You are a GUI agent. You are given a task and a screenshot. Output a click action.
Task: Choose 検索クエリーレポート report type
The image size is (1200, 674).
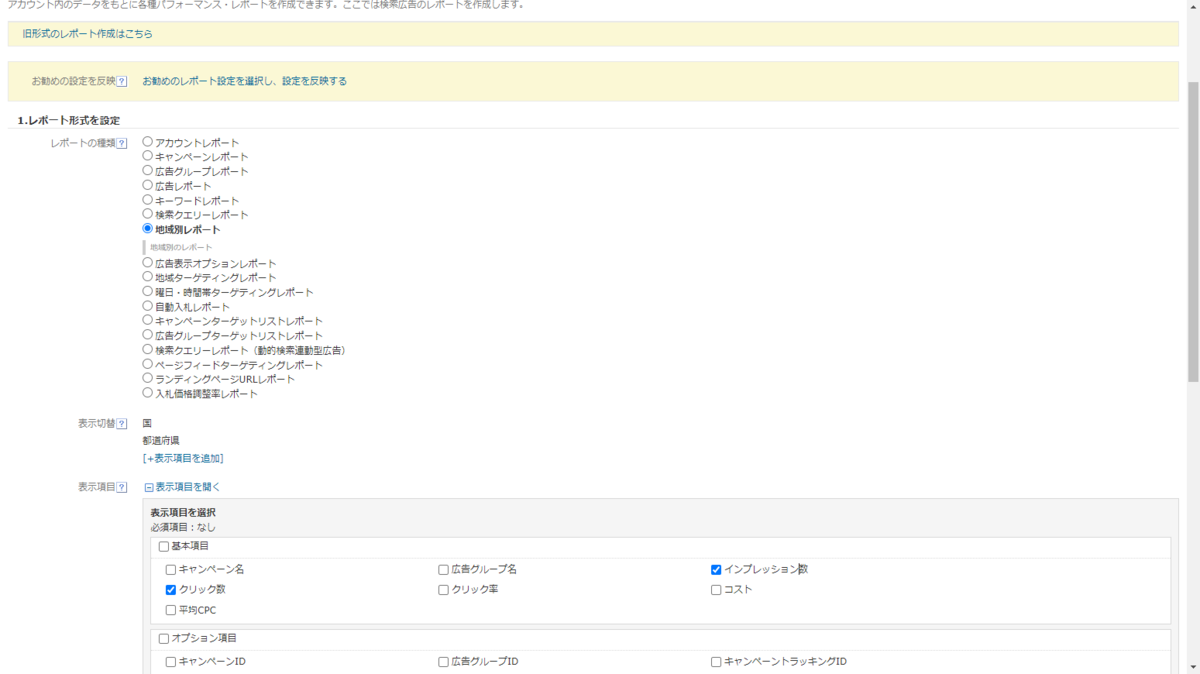click(148, 214)
